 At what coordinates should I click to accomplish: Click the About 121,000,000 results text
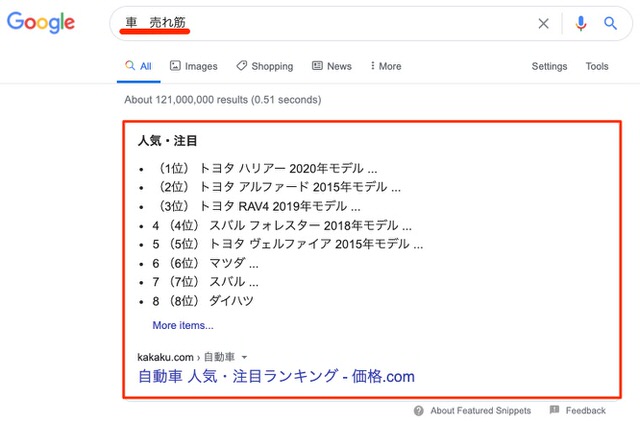(x=223, y=100)
